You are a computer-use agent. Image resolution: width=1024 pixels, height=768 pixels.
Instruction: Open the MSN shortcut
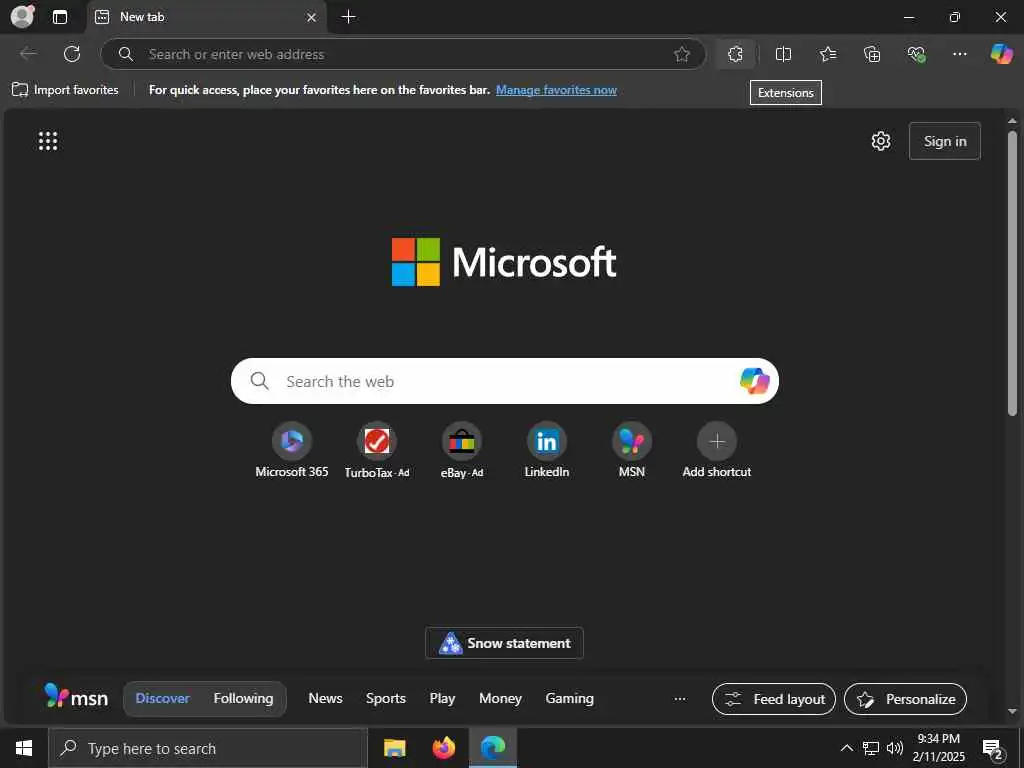pyautogui.click(x=632, y=451)
